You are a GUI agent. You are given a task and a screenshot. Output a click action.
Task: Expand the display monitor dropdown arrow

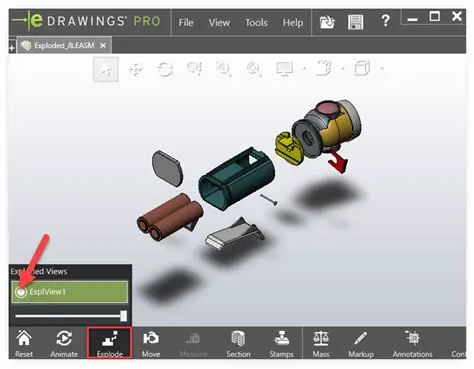tap(304, 69)
